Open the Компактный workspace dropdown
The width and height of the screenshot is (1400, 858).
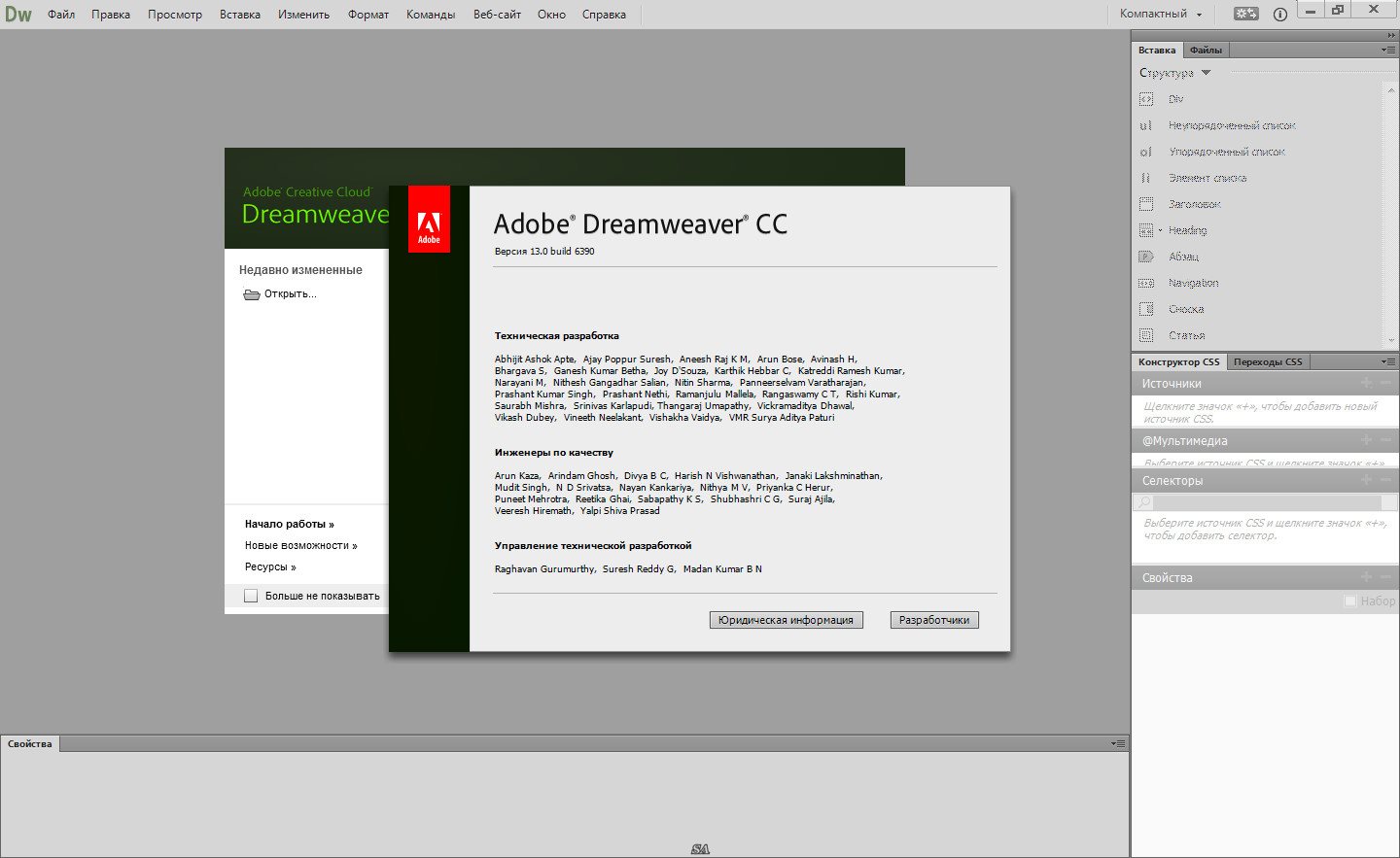pos(1162,14)
